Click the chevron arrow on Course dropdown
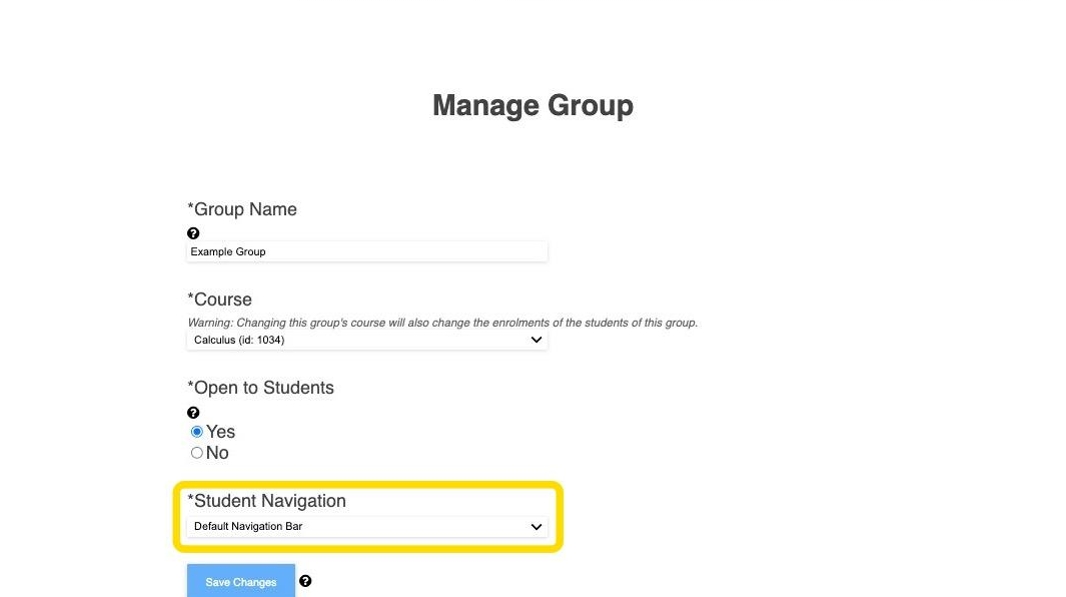Screen dimensions: 1066x597 [536, 340]
